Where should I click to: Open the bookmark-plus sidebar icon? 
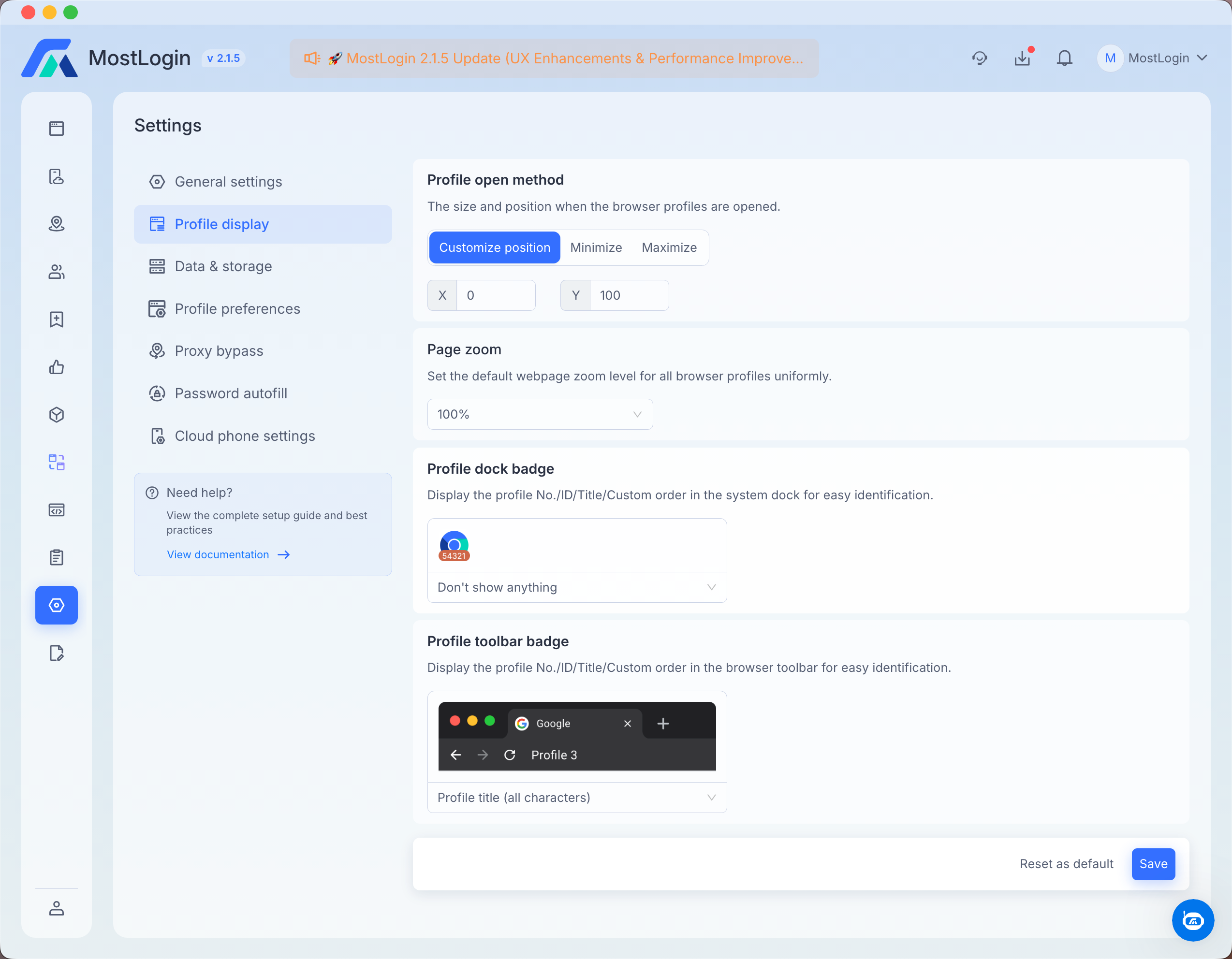pyautogui.click(x=57, y=320)
